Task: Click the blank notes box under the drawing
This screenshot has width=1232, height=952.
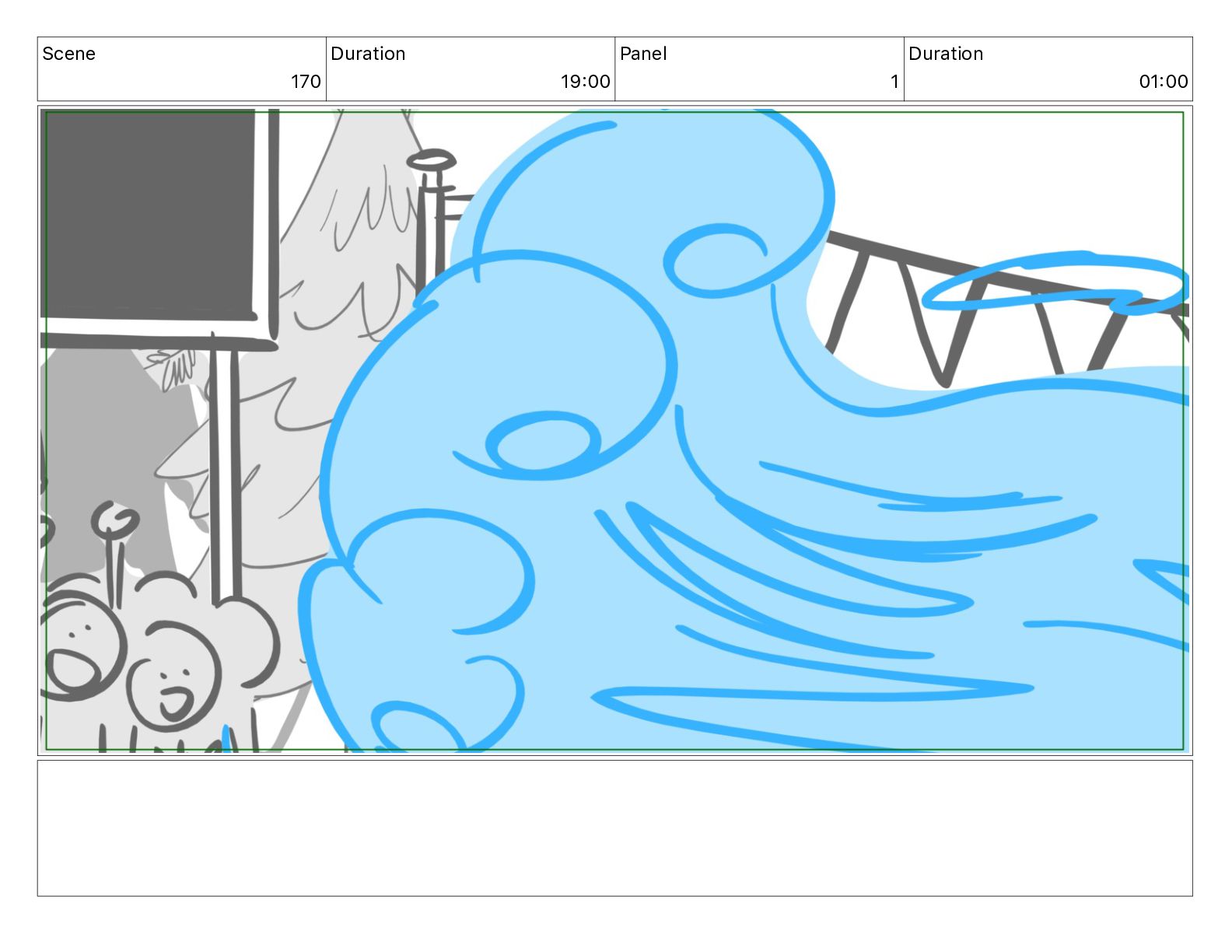Action: coord(614,828)
